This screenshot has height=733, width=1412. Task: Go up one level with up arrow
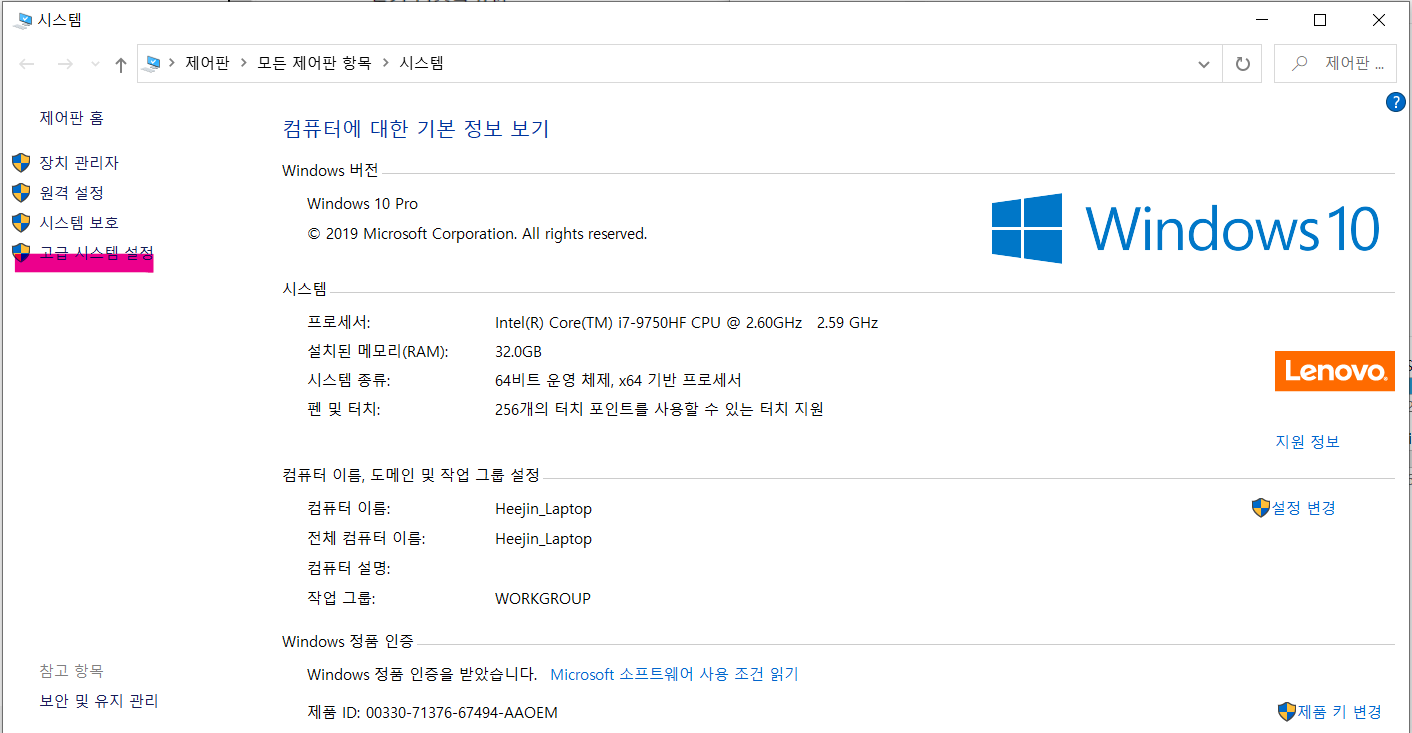(121, 64)
